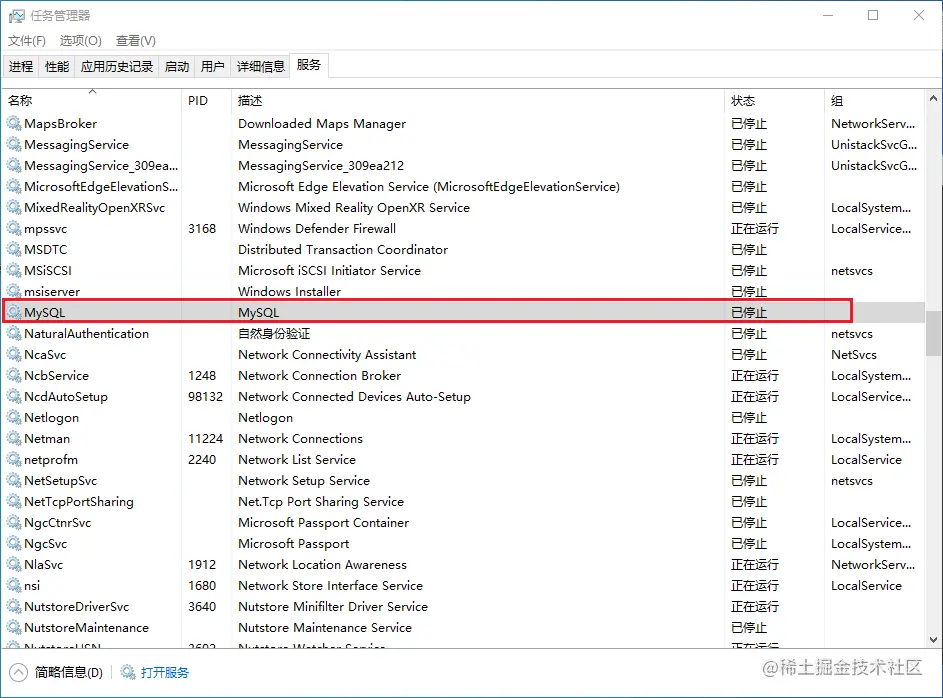Screen dimensions: 943x698
Task: Select the MicrosoftEdgeElevationS... service row
Action: (x=463, y=186)
